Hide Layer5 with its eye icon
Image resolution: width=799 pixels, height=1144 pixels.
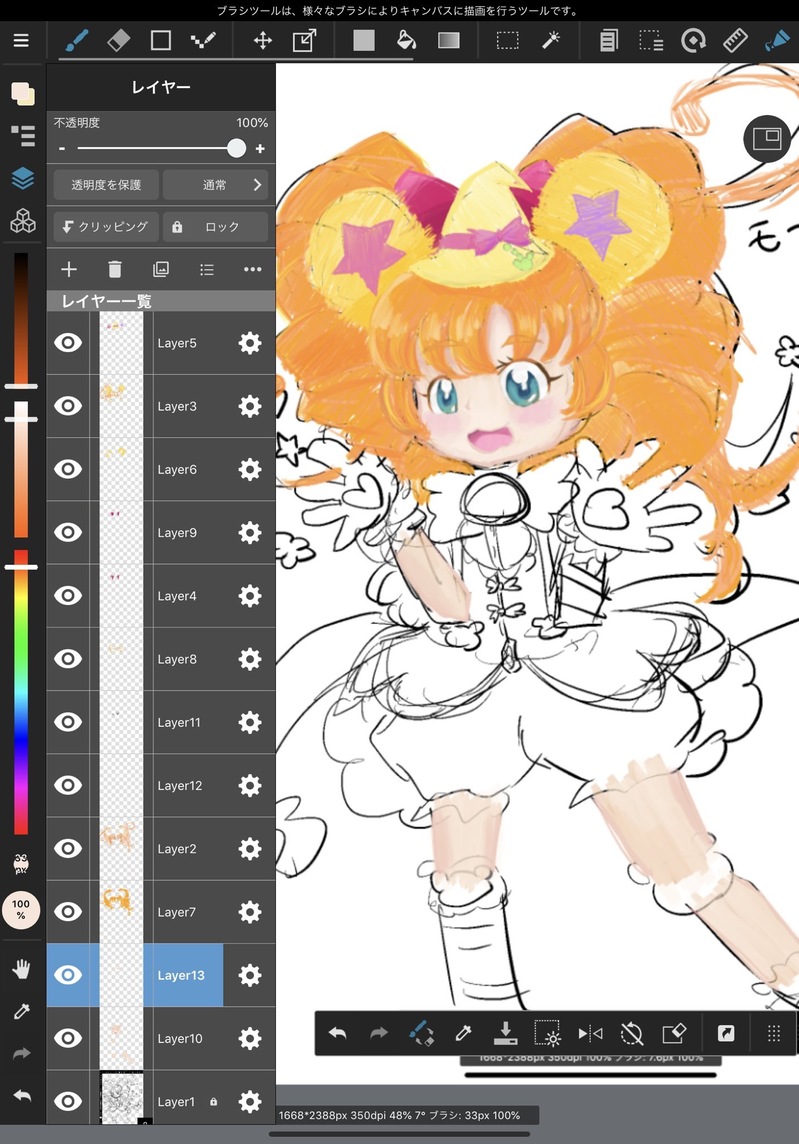(68, 343)
